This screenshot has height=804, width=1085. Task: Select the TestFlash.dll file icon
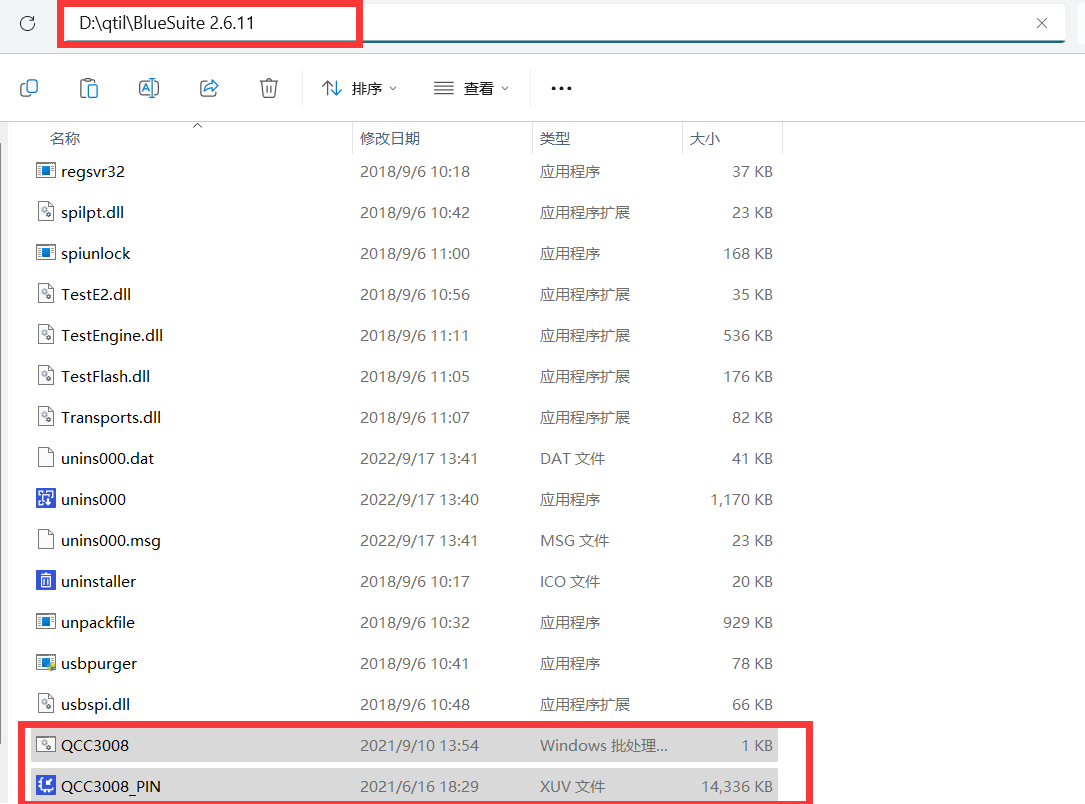coord(46,375)
